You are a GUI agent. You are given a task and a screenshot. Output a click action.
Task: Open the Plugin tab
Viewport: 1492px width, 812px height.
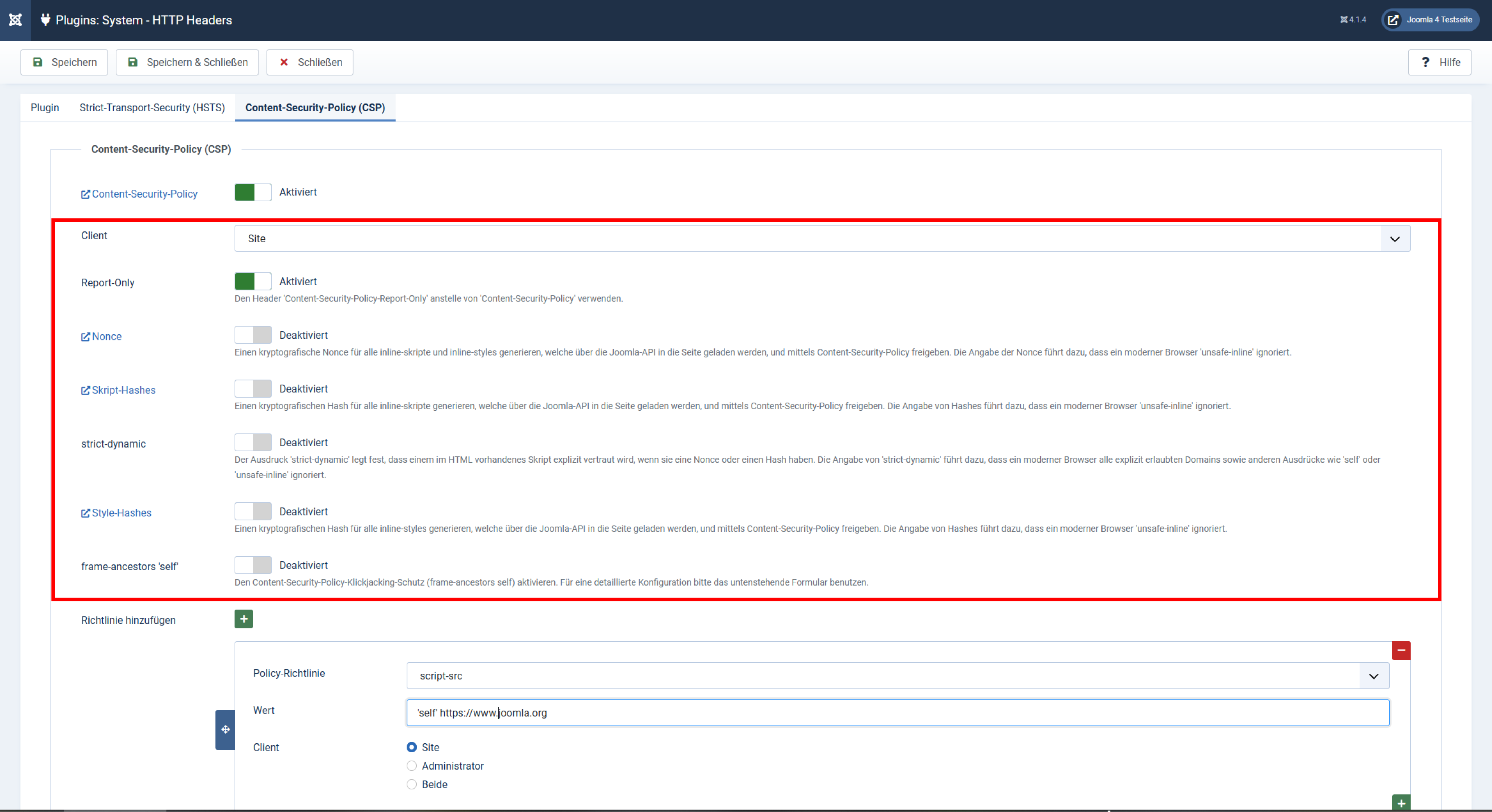point(45,108)
